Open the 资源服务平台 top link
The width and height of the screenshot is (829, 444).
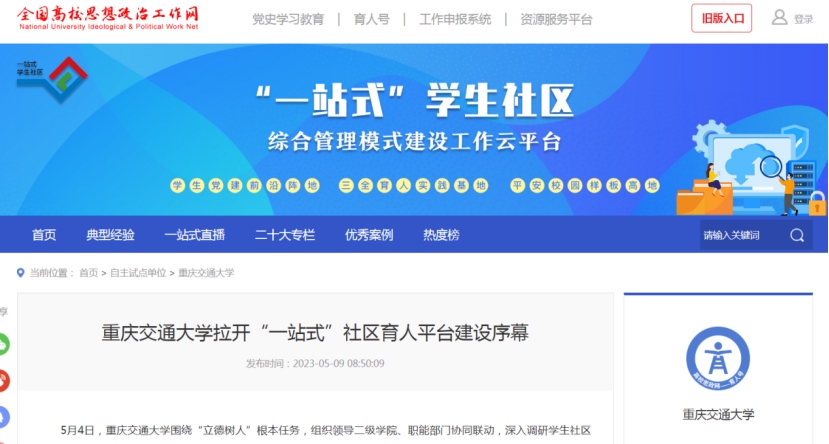point(556,20)
